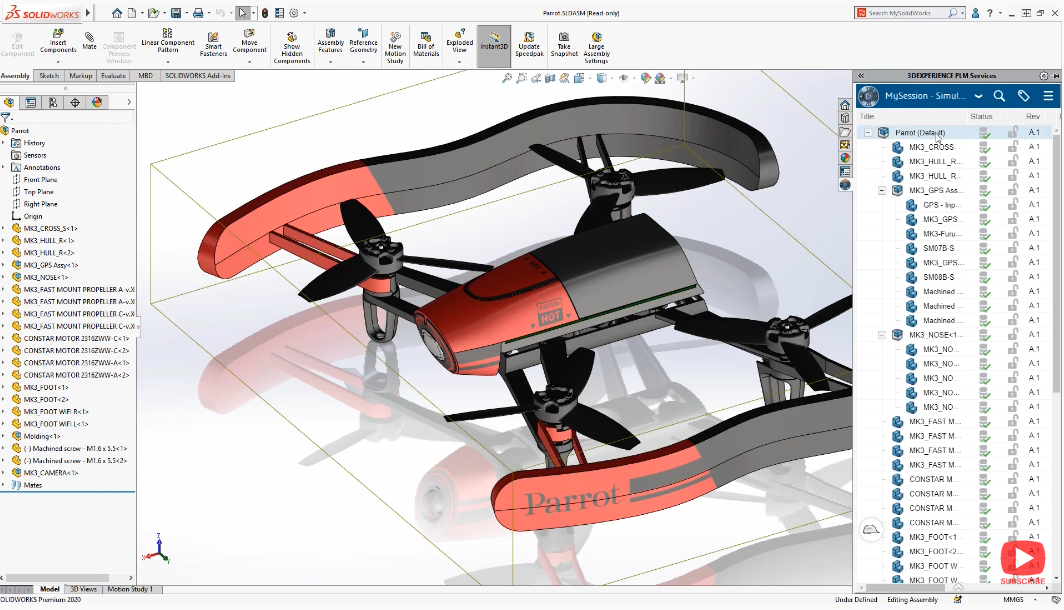
Task: Open Options gear in top toolbar
Action: click(x=294, y=13)
